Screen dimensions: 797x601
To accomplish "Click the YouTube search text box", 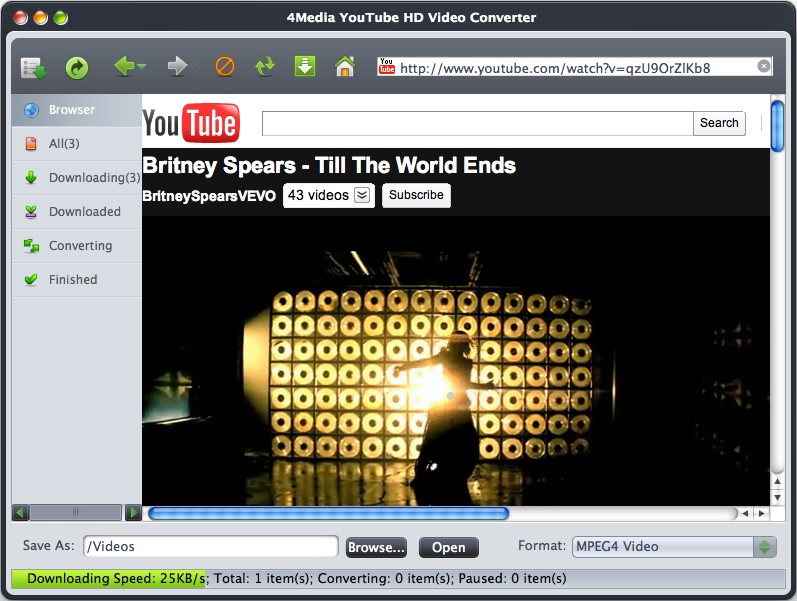I will point(477,124).
